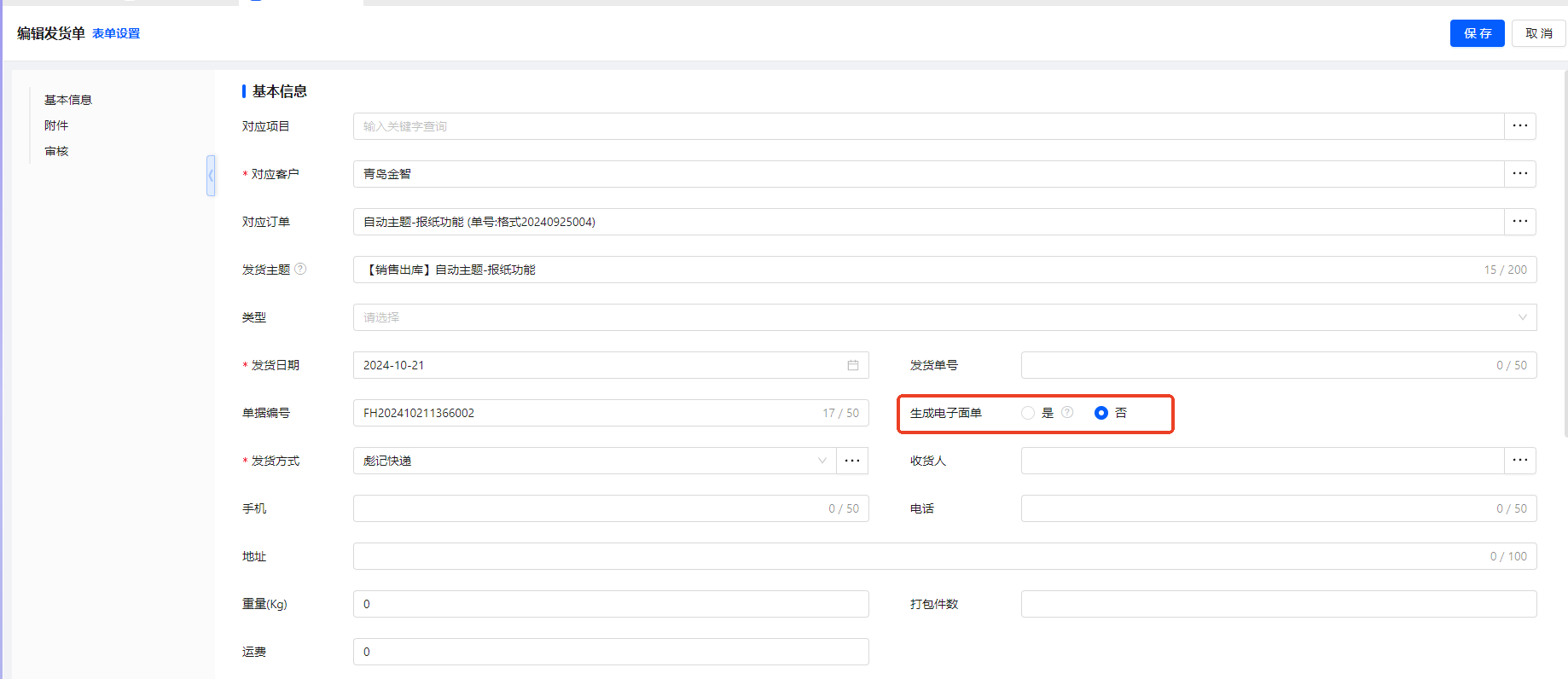The width and height of the screenshot is (1568, 679).
Task: Open lookup dialog for 对应项目 field
Action: click(1519, 126)
